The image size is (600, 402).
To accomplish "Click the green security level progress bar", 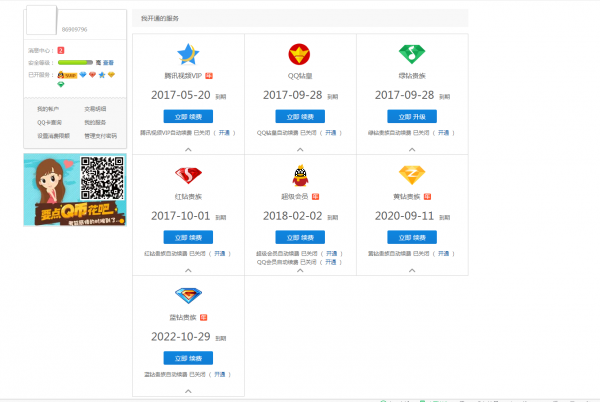I will click(x=75, y=62).
